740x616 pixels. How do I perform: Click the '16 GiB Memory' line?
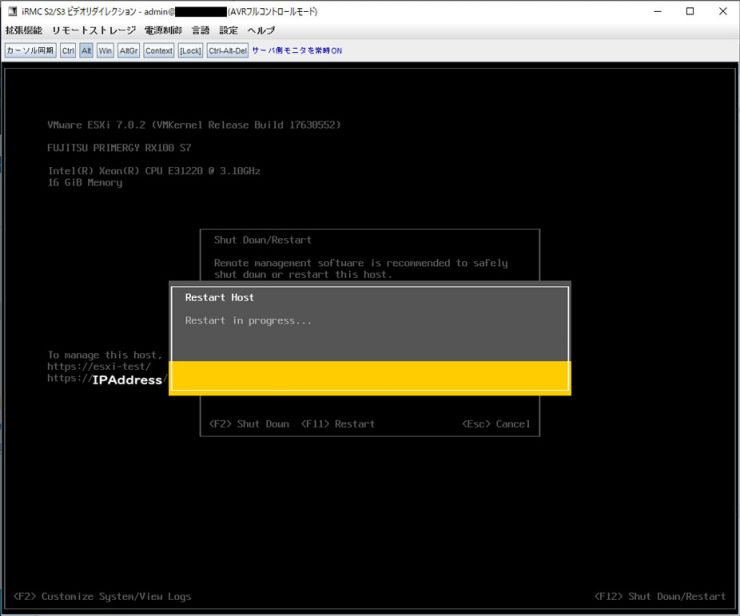[x=85, y=183]
